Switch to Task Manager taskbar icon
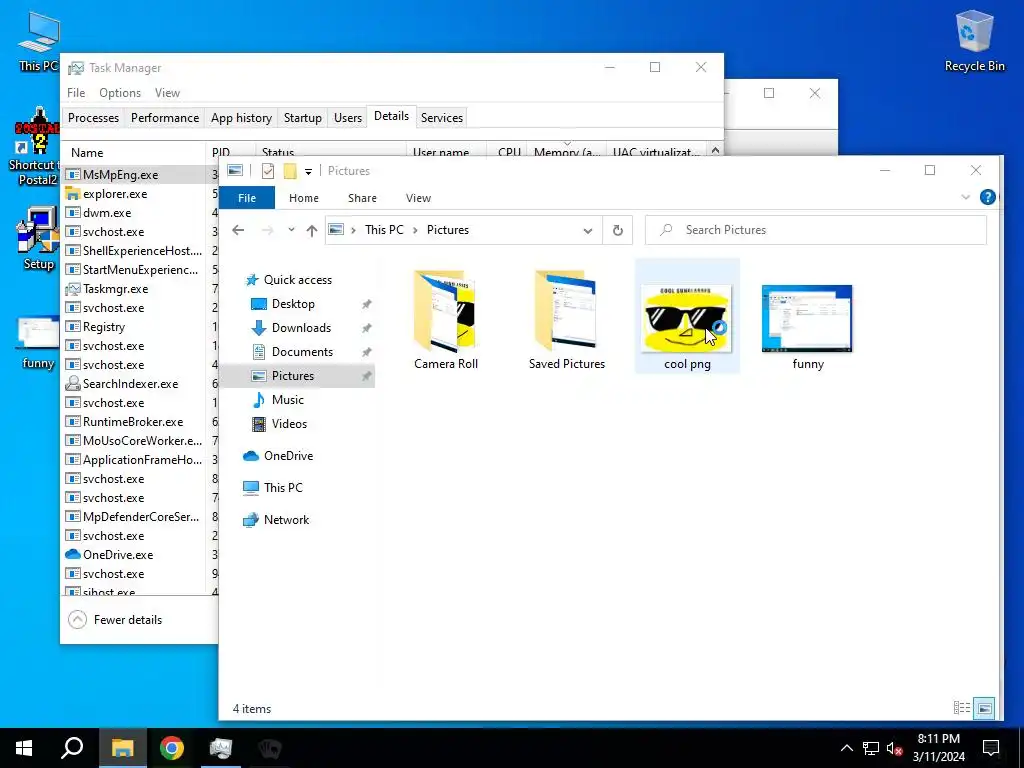This screenshot has height=768, width=1024. pyautogui.click(x=221, y=748)
